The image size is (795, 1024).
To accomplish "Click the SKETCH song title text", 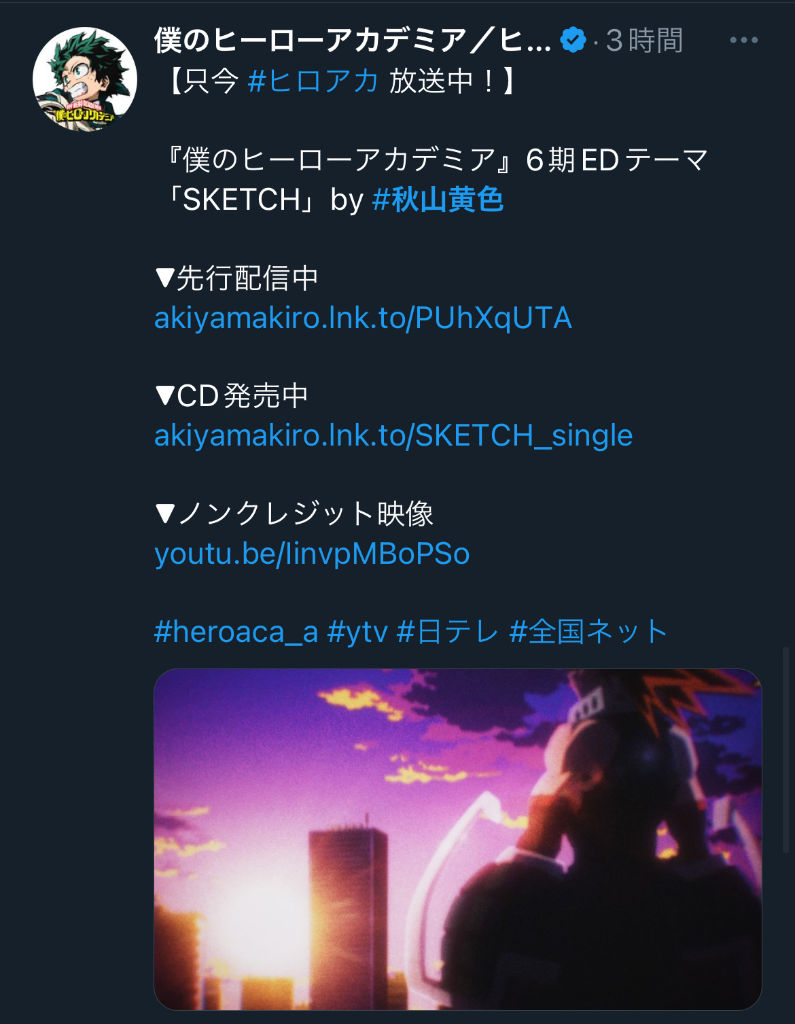I will tap(241, 199).
